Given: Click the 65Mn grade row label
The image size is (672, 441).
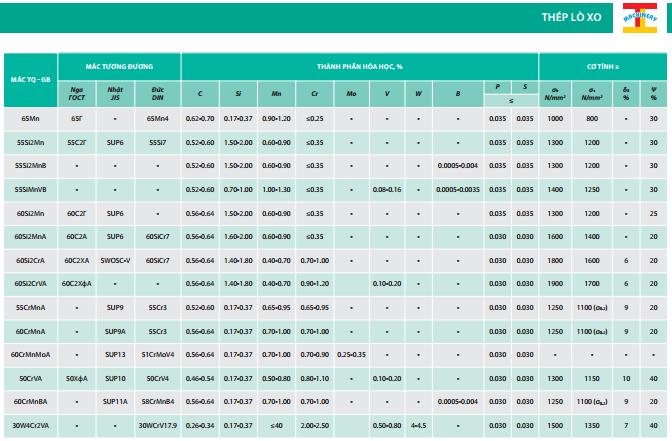Looking at the screenshot, I should (30, 119).
